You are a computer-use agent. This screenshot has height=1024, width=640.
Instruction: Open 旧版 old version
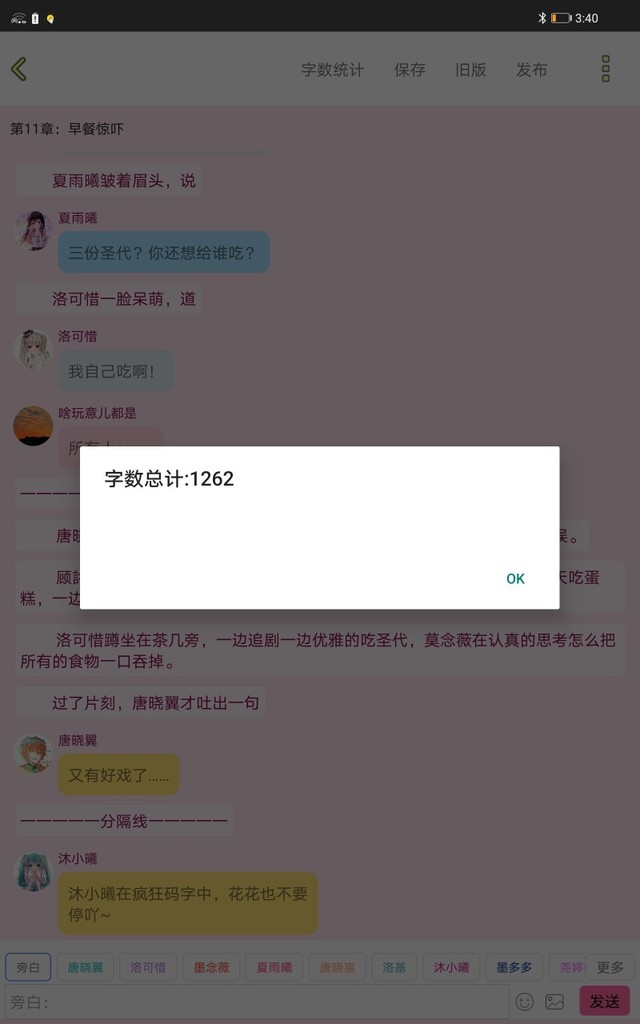point(471,70)
